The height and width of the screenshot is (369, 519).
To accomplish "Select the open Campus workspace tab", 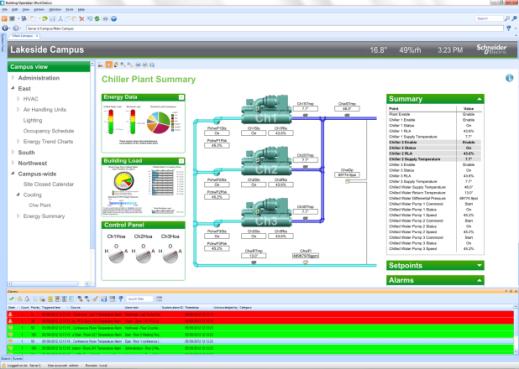I will (23, 36).
